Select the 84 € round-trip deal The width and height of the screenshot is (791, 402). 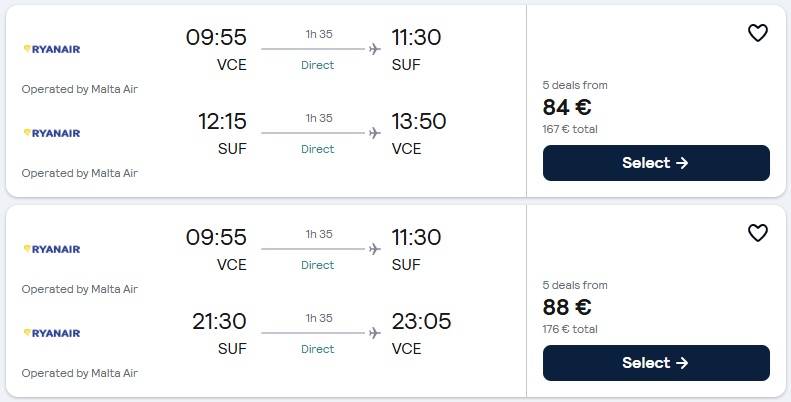(656, 163)
